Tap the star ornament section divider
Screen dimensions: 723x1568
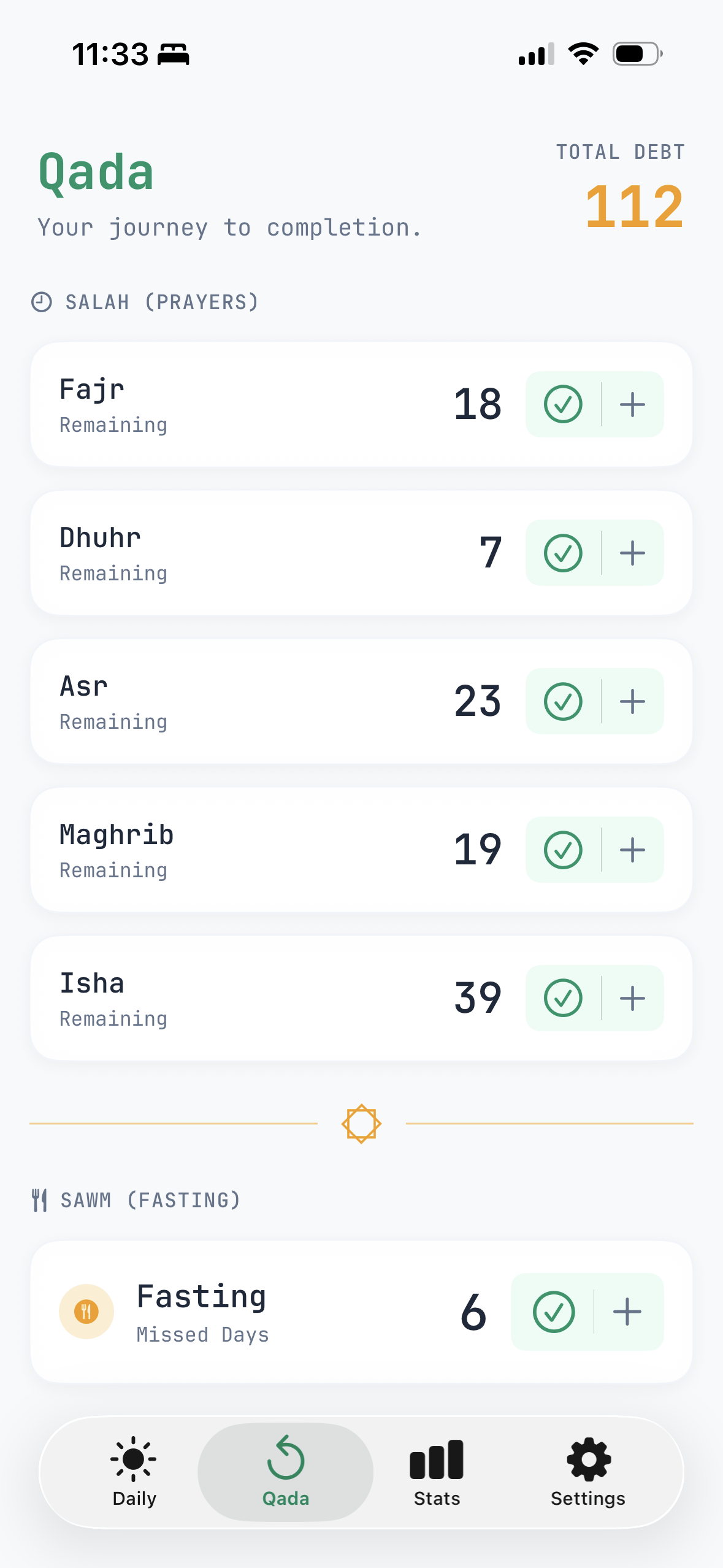pos(361,1123)
